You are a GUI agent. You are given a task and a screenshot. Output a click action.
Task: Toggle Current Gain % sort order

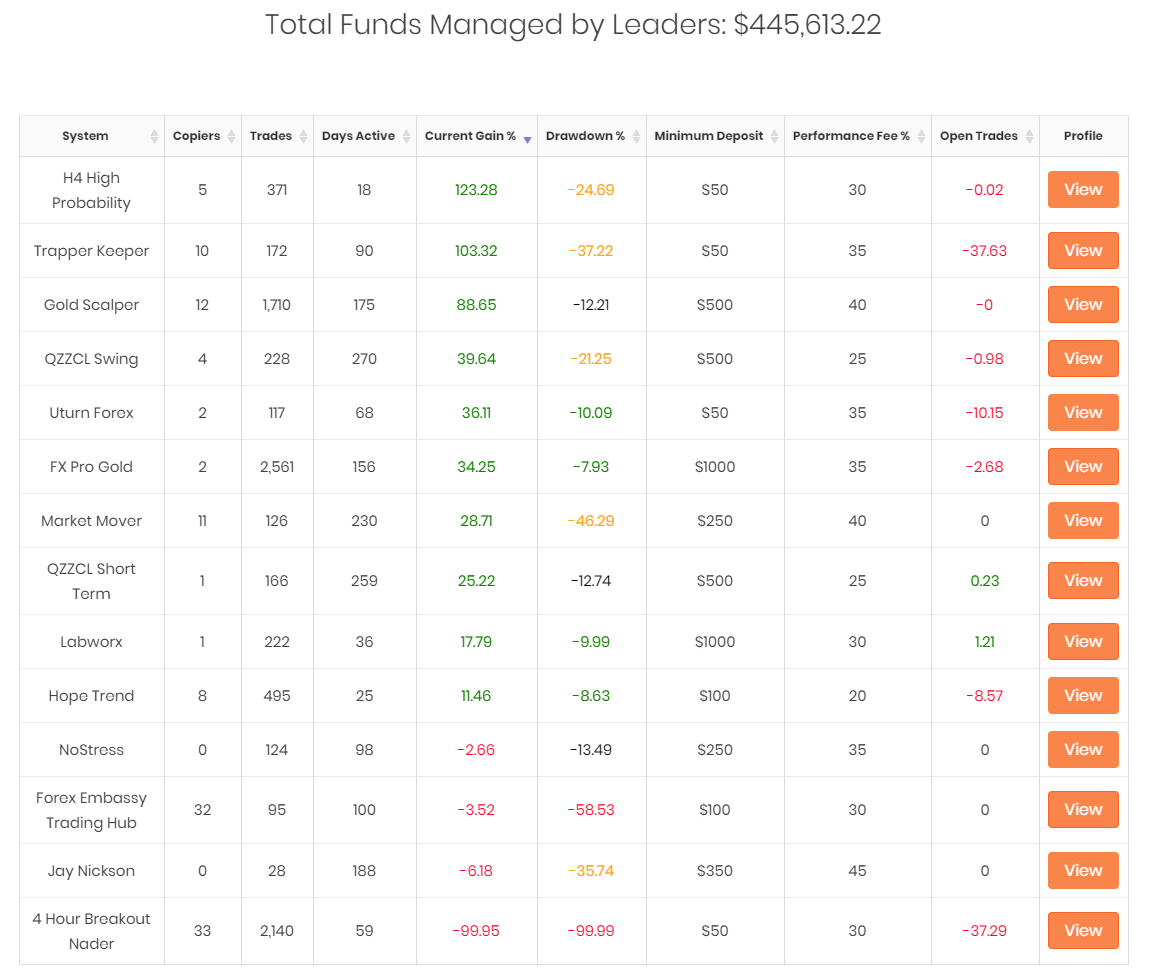coord(470,136)
